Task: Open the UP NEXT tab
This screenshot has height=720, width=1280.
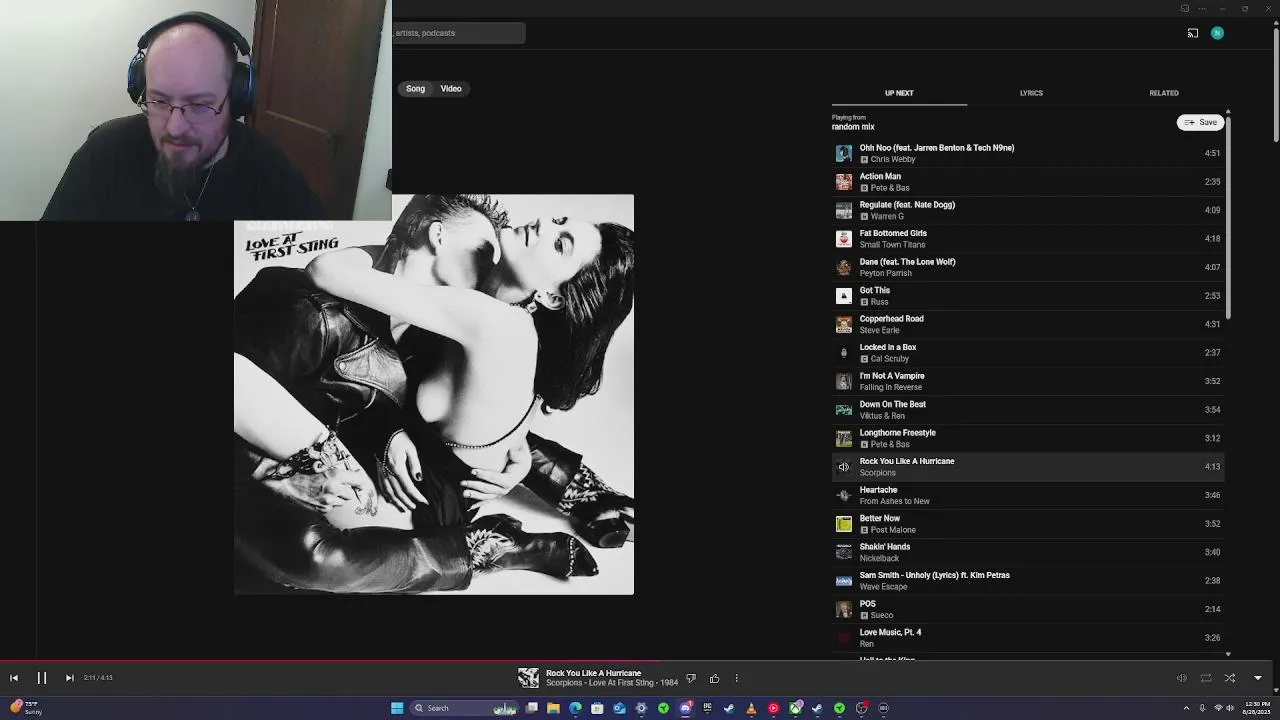Action: [899, 93]
